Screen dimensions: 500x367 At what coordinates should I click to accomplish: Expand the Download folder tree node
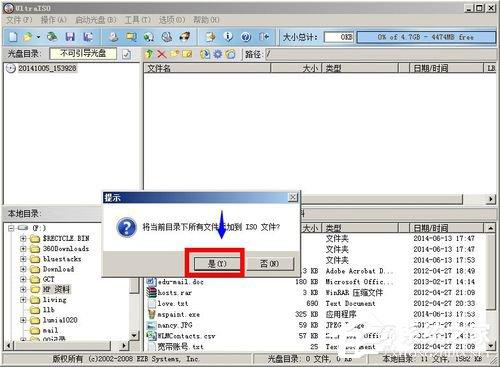(x=23, y=269)
